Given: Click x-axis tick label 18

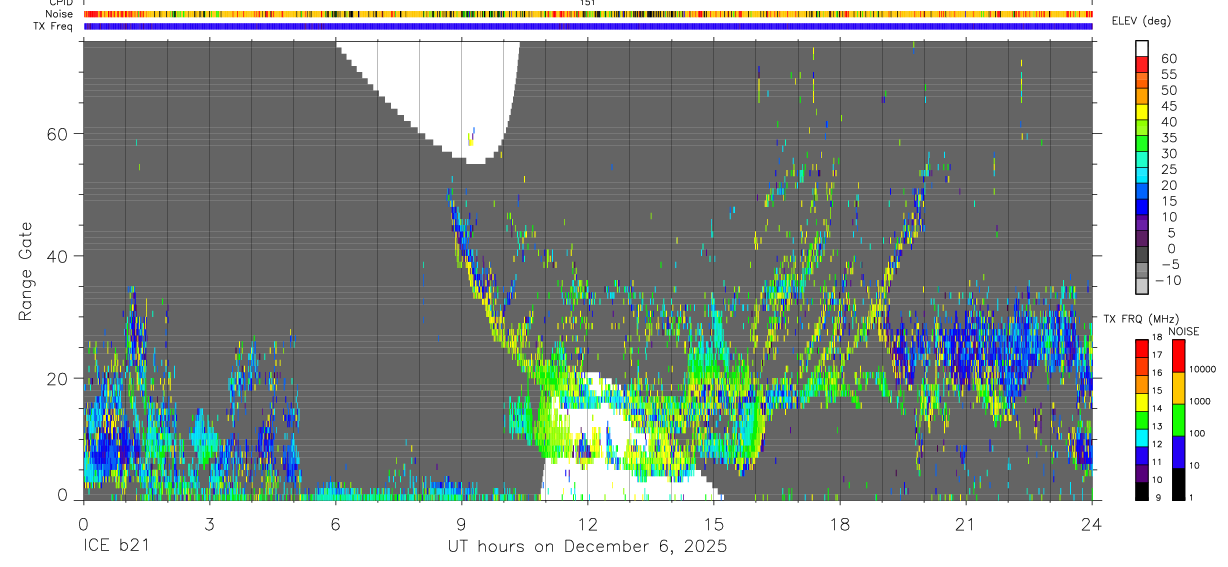Looking at the screenshot, I should click(840, 523).
